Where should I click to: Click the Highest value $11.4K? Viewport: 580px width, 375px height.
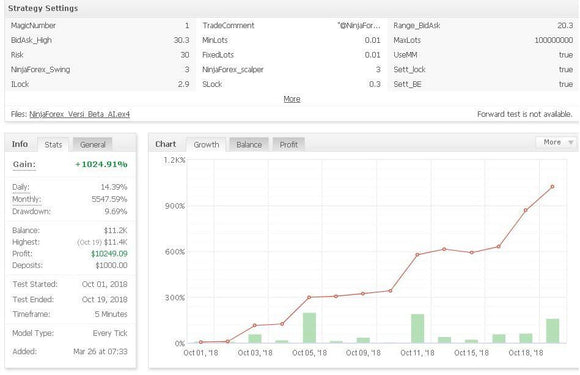(x=115, y=242)
